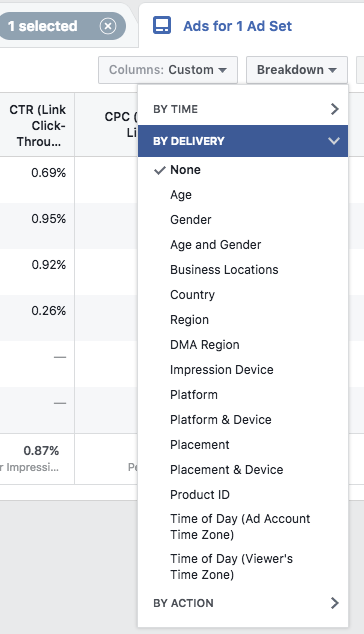Select Time of Day (Viewer's Time Zone)
This screenshot has height=634, width=364.
coord(231,567)
